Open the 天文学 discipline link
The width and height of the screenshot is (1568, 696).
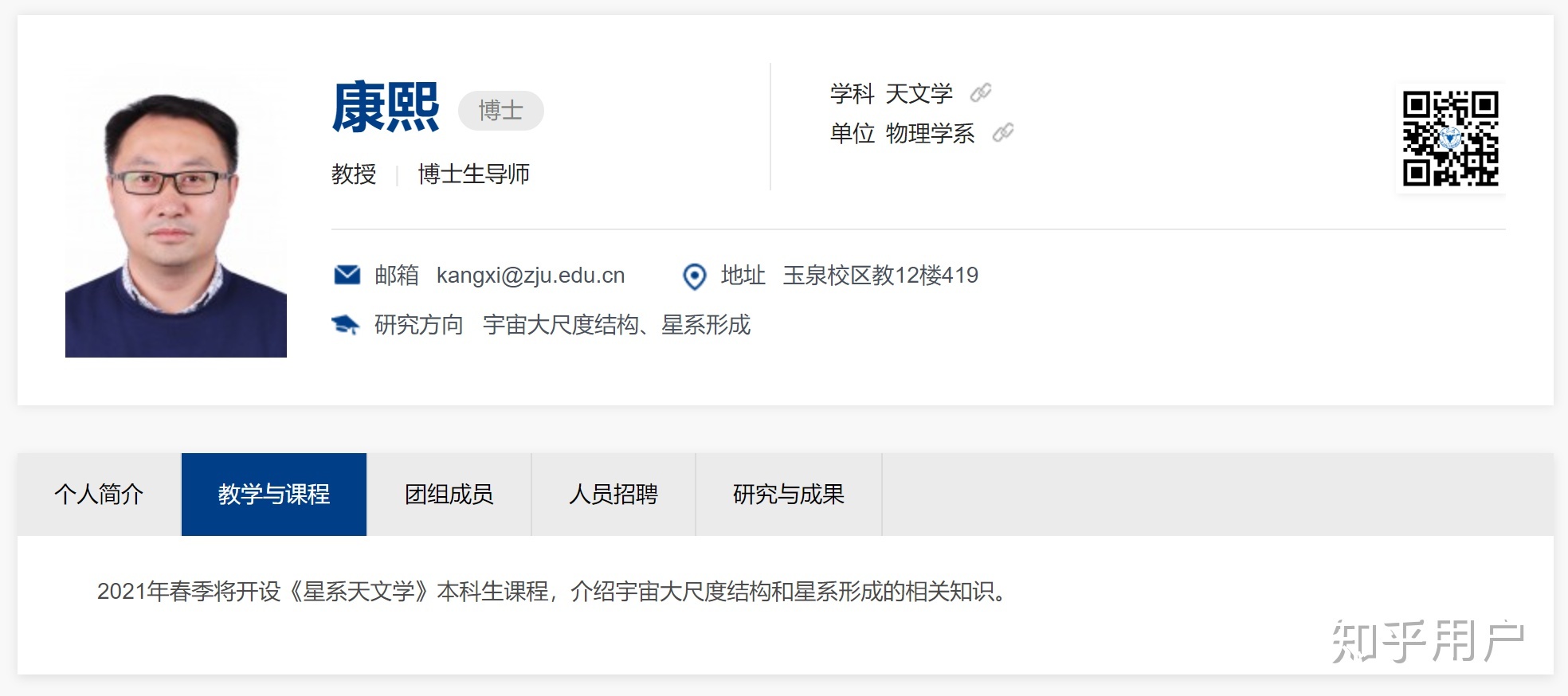(x=919, y=94)
